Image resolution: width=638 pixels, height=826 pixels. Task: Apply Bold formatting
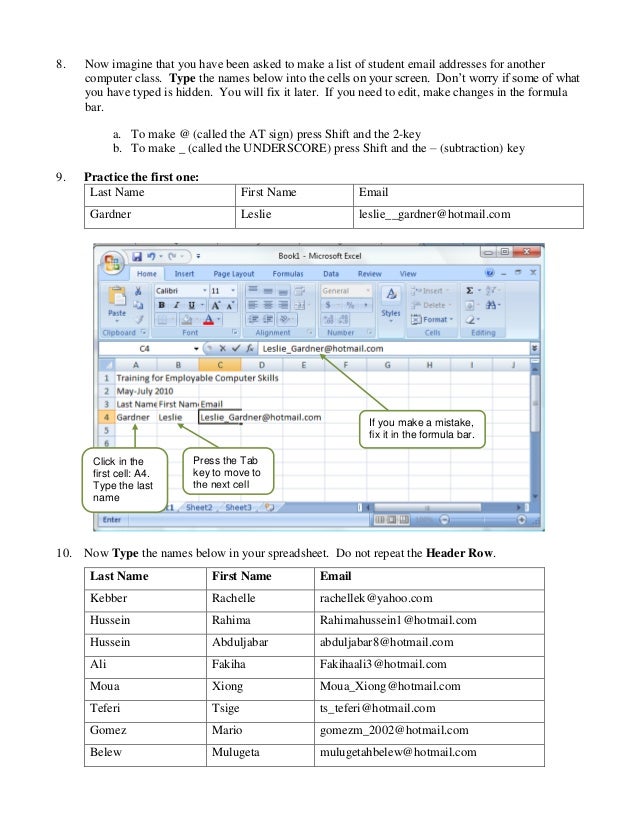[162, 305]
